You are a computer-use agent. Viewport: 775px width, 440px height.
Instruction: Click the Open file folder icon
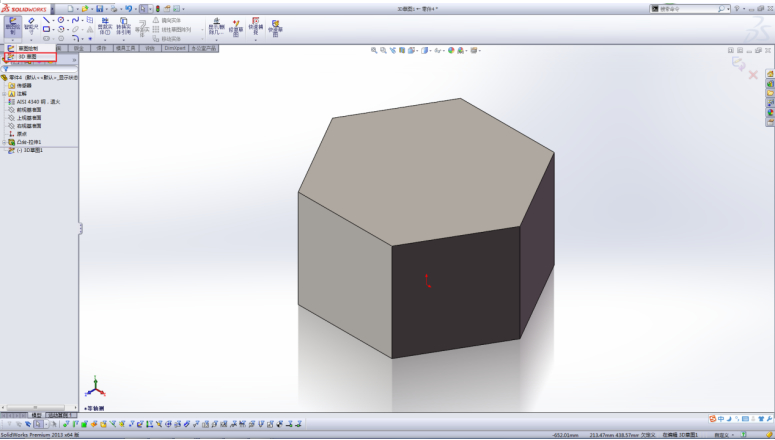pos(85,9)
